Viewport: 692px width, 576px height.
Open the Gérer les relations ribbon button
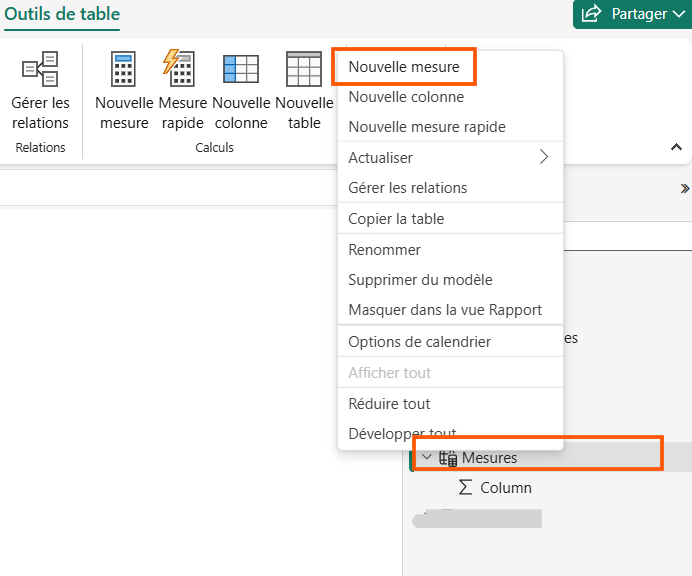click(40, 91)
